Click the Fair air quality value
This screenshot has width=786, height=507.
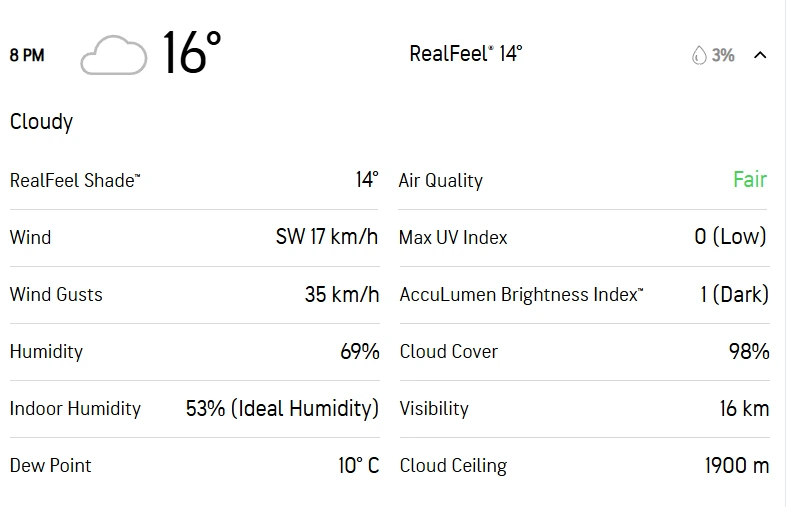pos(749,180)
